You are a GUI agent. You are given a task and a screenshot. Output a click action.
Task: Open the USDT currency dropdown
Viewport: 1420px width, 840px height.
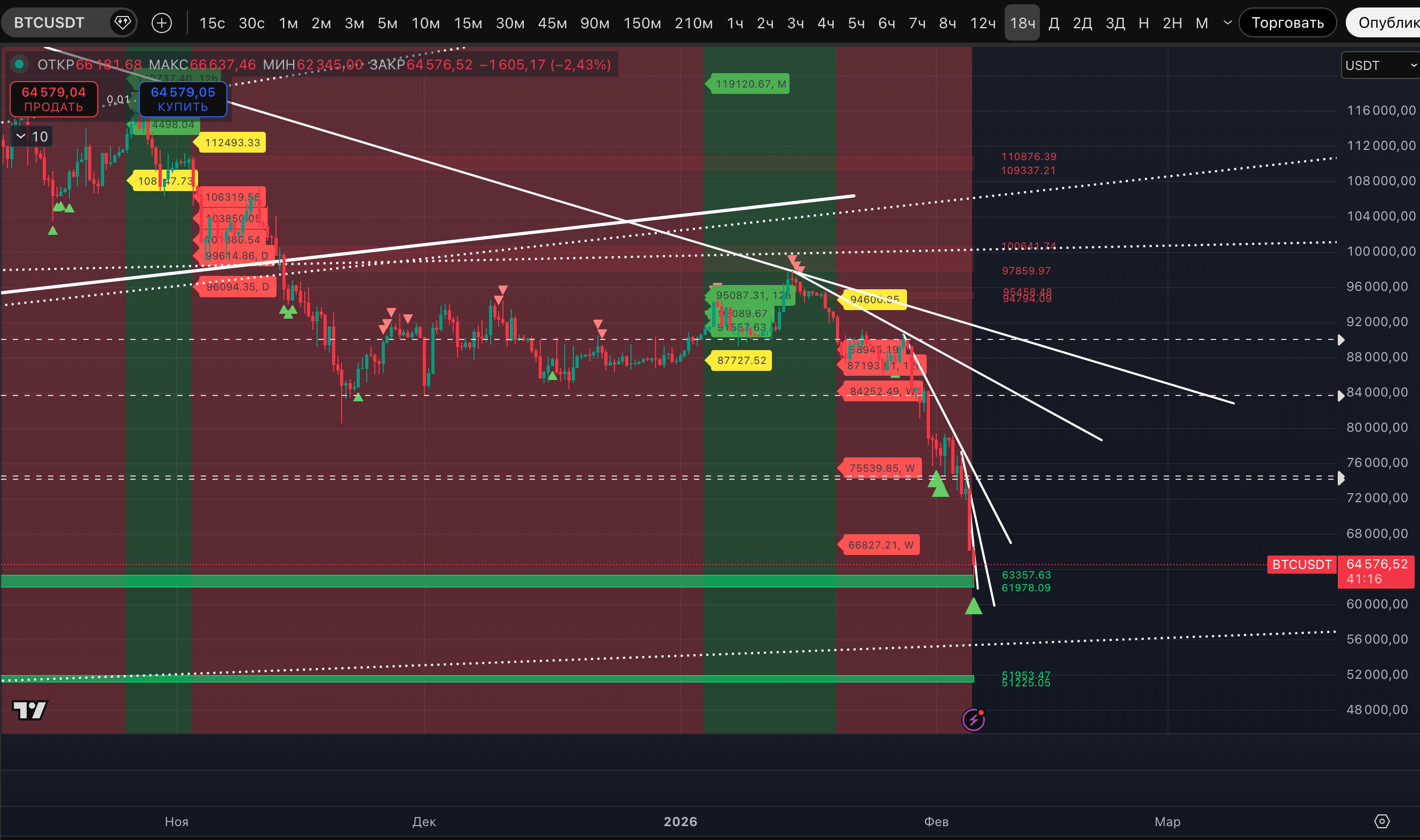coord(1379,66)
